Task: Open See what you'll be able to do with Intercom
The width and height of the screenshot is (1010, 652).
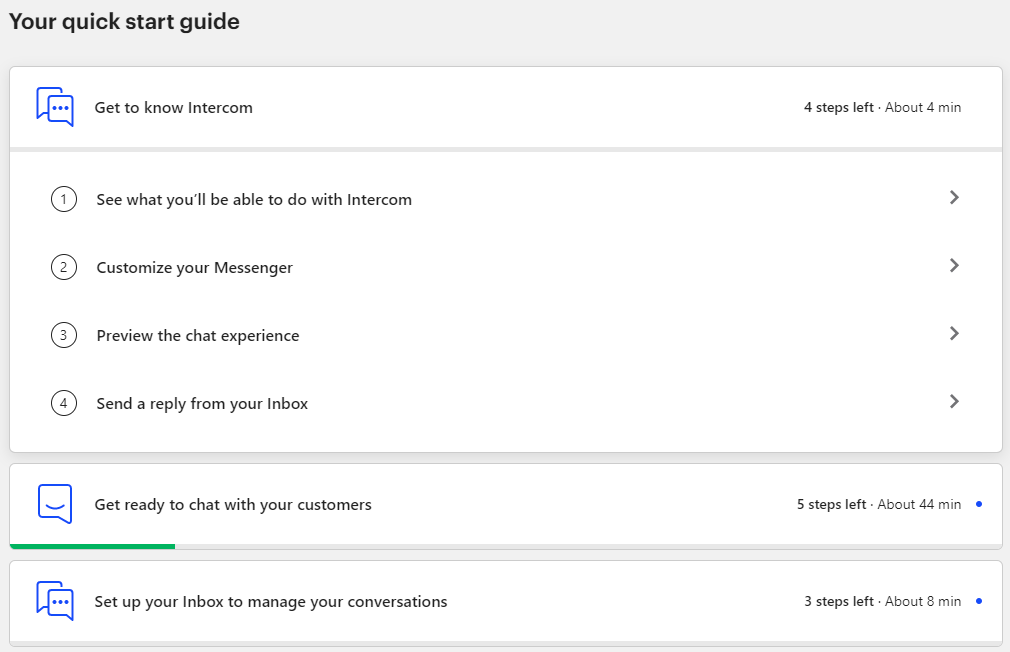Action: pos(506,199)
